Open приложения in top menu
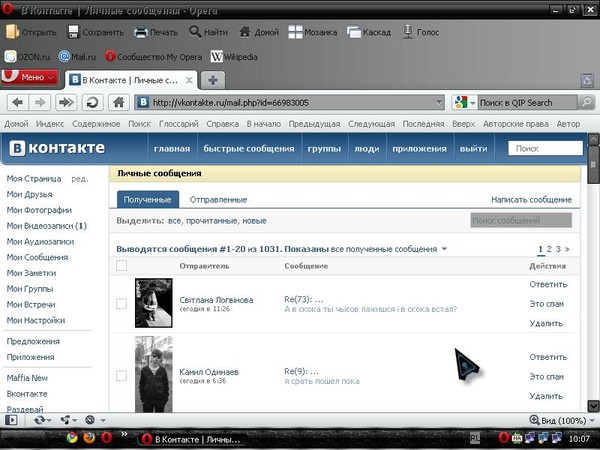600x450 pixels. pos(419,148)
